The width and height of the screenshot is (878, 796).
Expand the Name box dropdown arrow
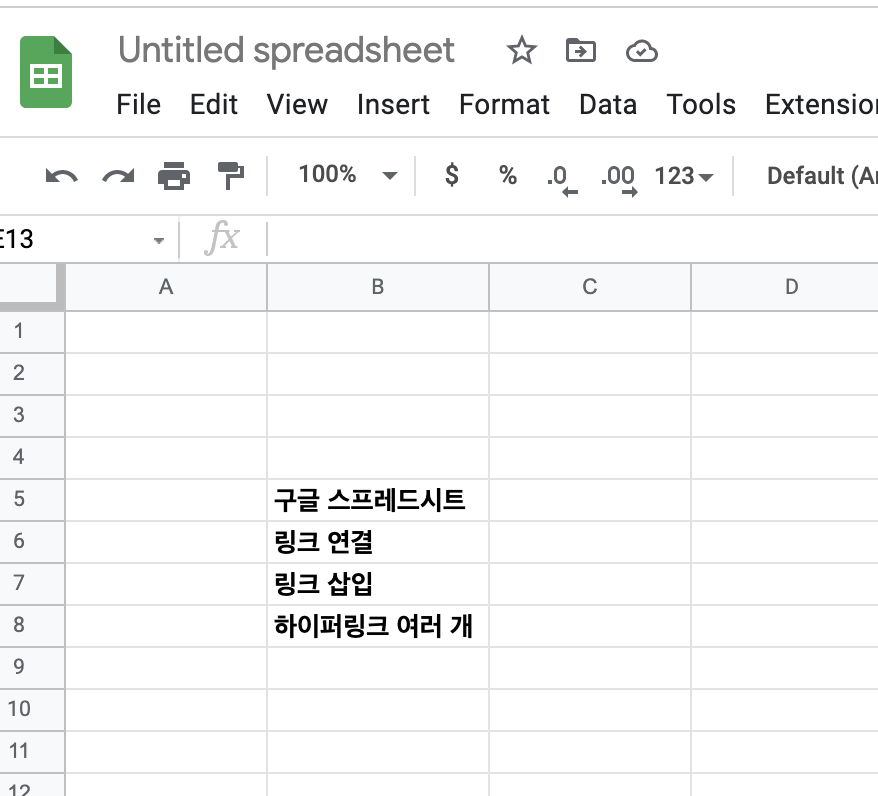click(159, 241)
